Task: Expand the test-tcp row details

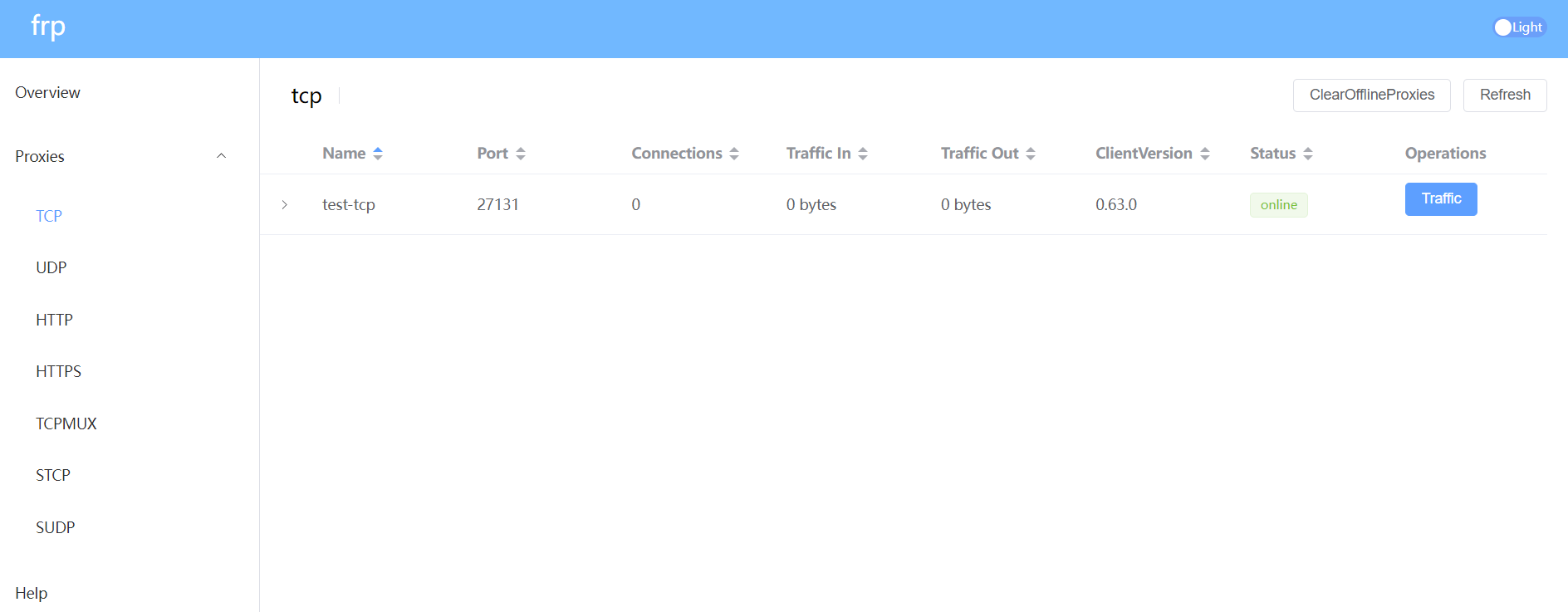Action: click(284, 205)
